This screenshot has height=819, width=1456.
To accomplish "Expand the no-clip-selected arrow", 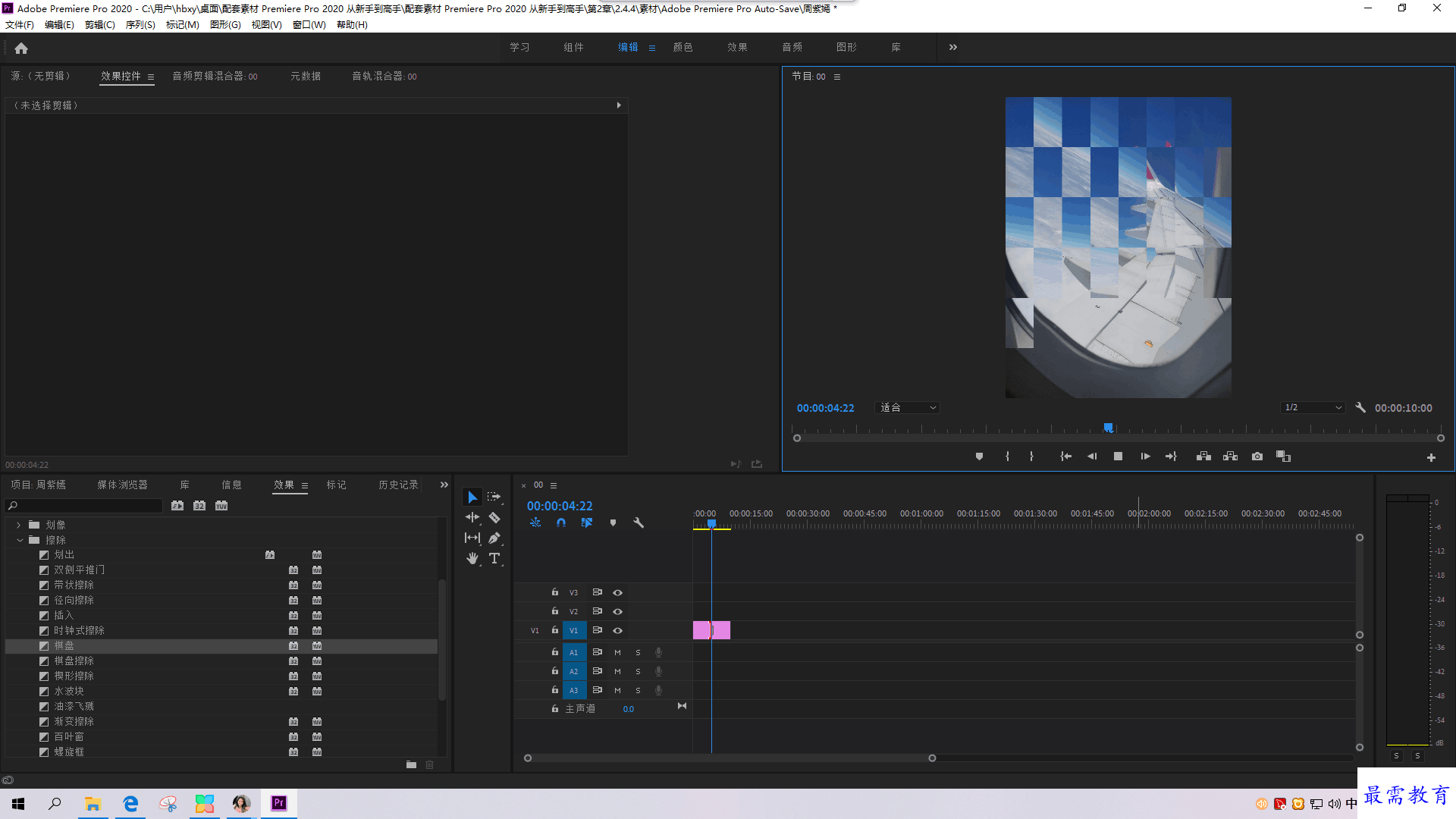I will click(619, 105).
